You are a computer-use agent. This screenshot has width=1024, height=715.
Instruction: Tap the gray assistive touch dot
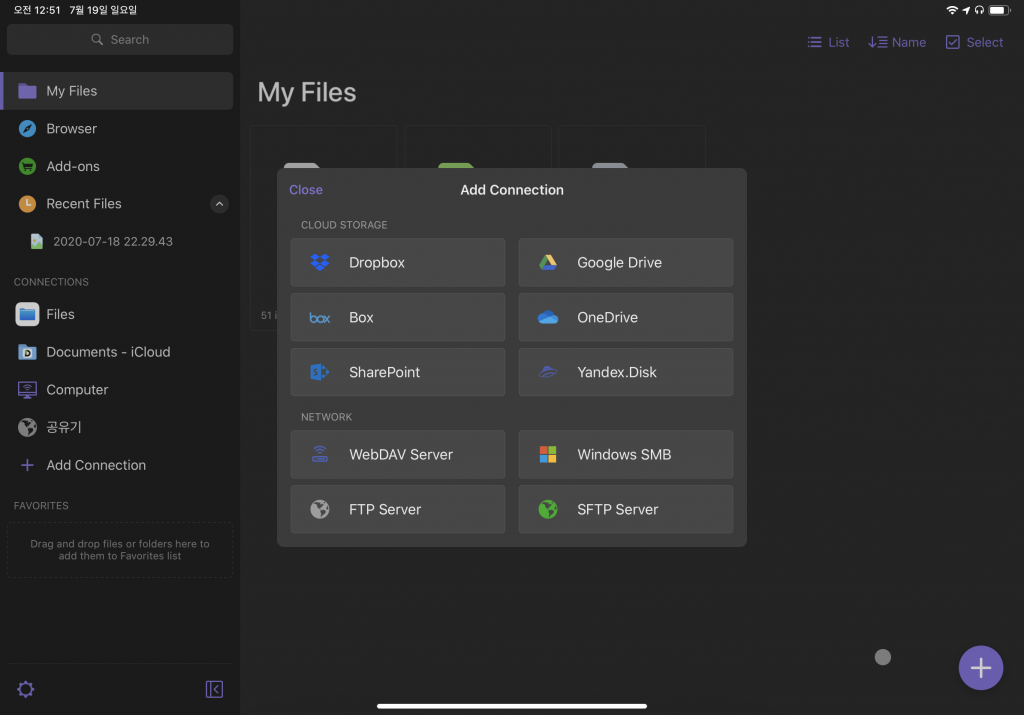882,657
